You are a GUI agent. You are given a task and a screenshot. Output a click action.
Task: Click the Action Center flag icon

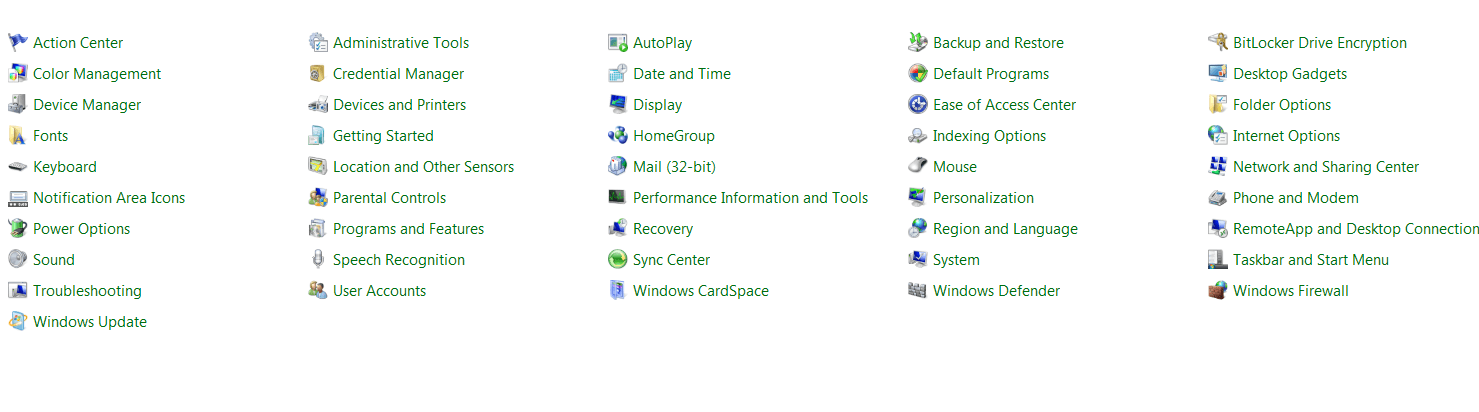click(18, 42)
